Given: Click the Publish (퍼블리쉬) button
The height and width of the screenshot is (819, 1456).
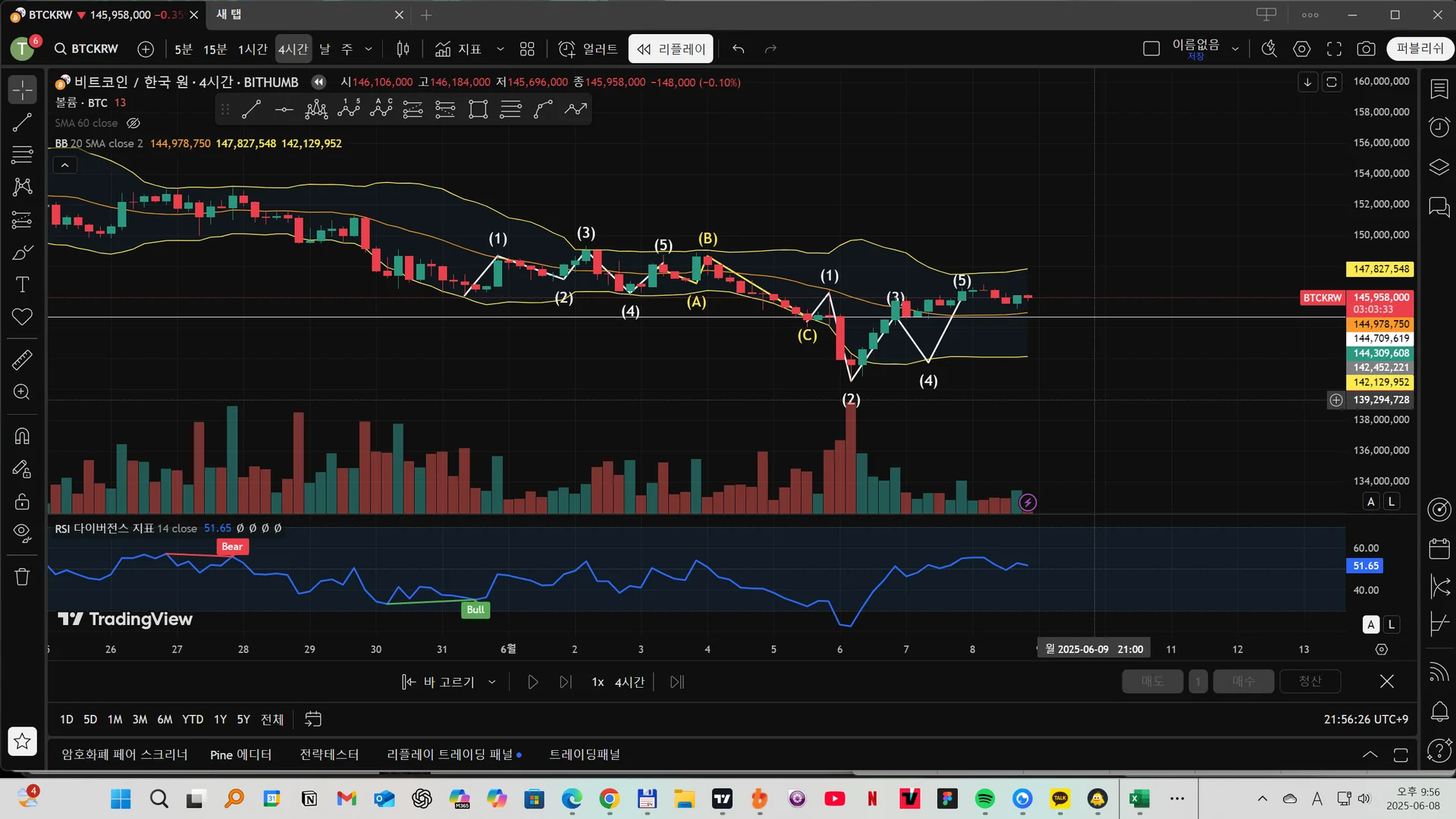Looking at the screenshot, I should point(1420,49).
